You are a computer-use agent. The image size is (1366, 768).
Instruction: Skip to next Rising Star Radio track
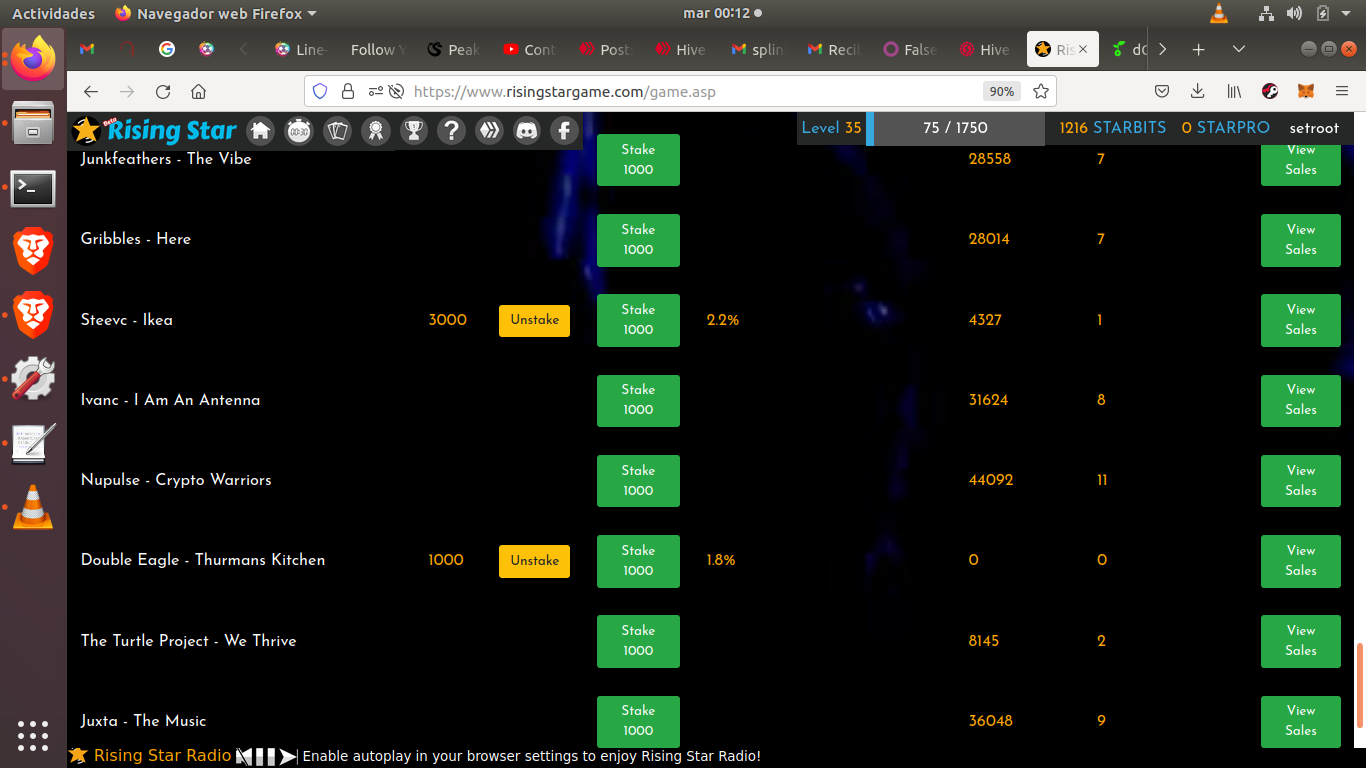288,756
